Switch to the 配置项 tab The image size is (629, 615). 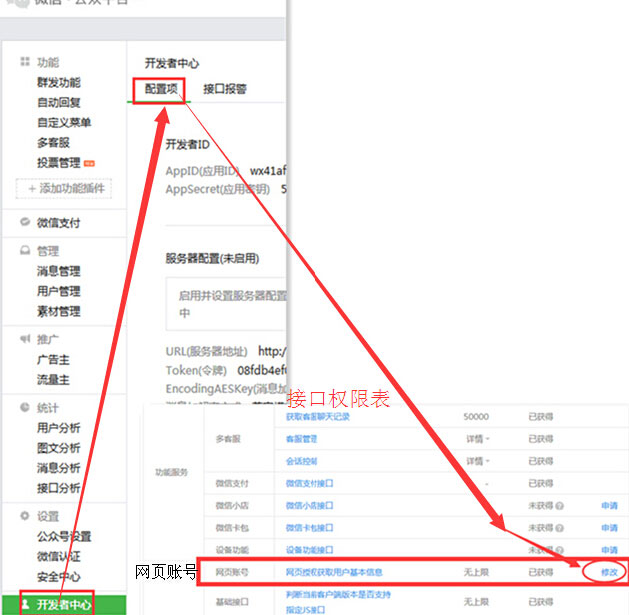click(161, 89)
